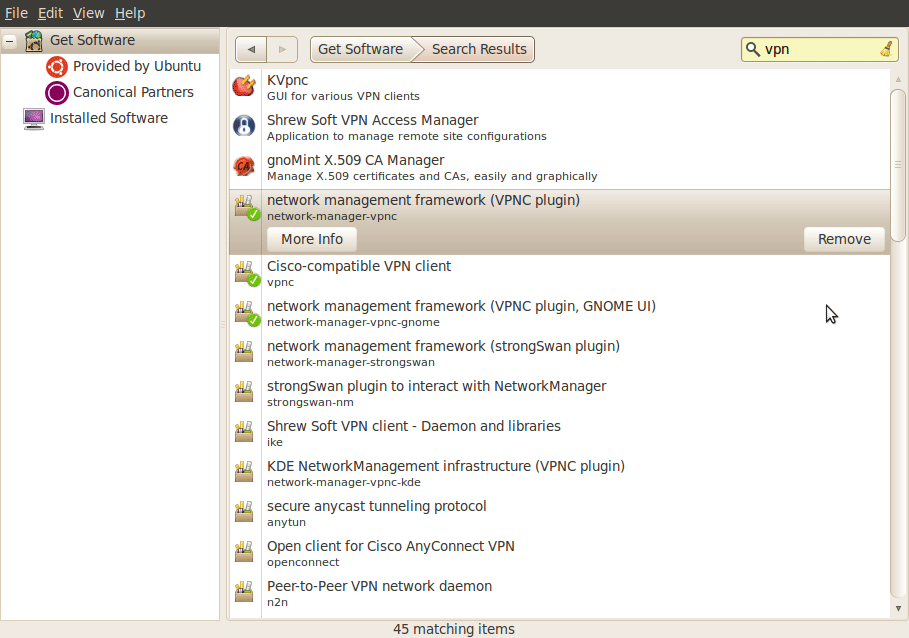Go back with the left arrow button
The image size is (909, 638).
[251, 49]
